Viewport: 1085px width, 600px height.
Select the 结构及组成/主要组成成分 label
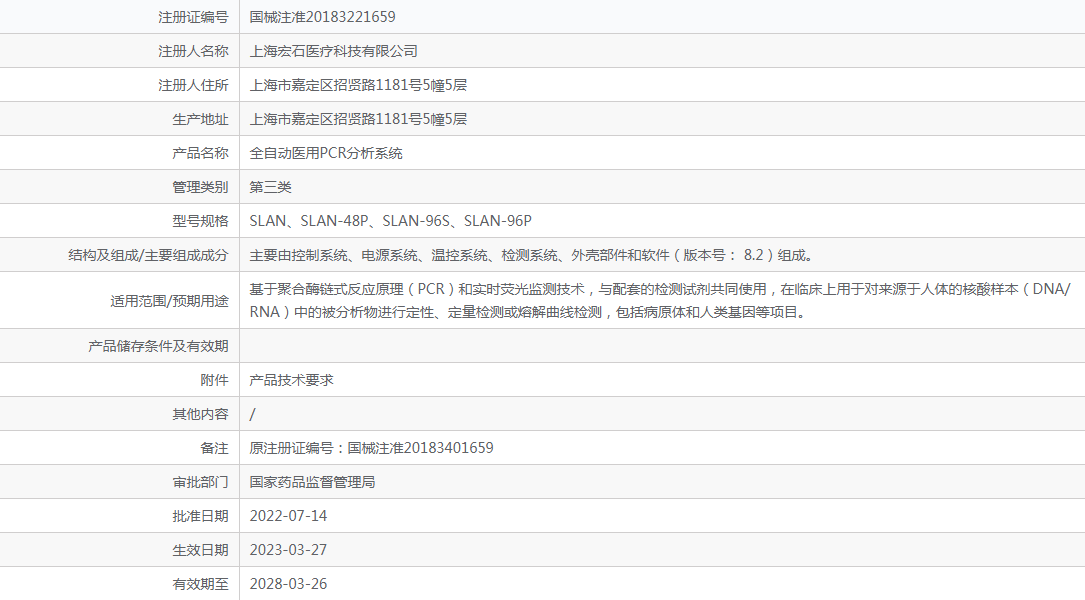point(148,255)
